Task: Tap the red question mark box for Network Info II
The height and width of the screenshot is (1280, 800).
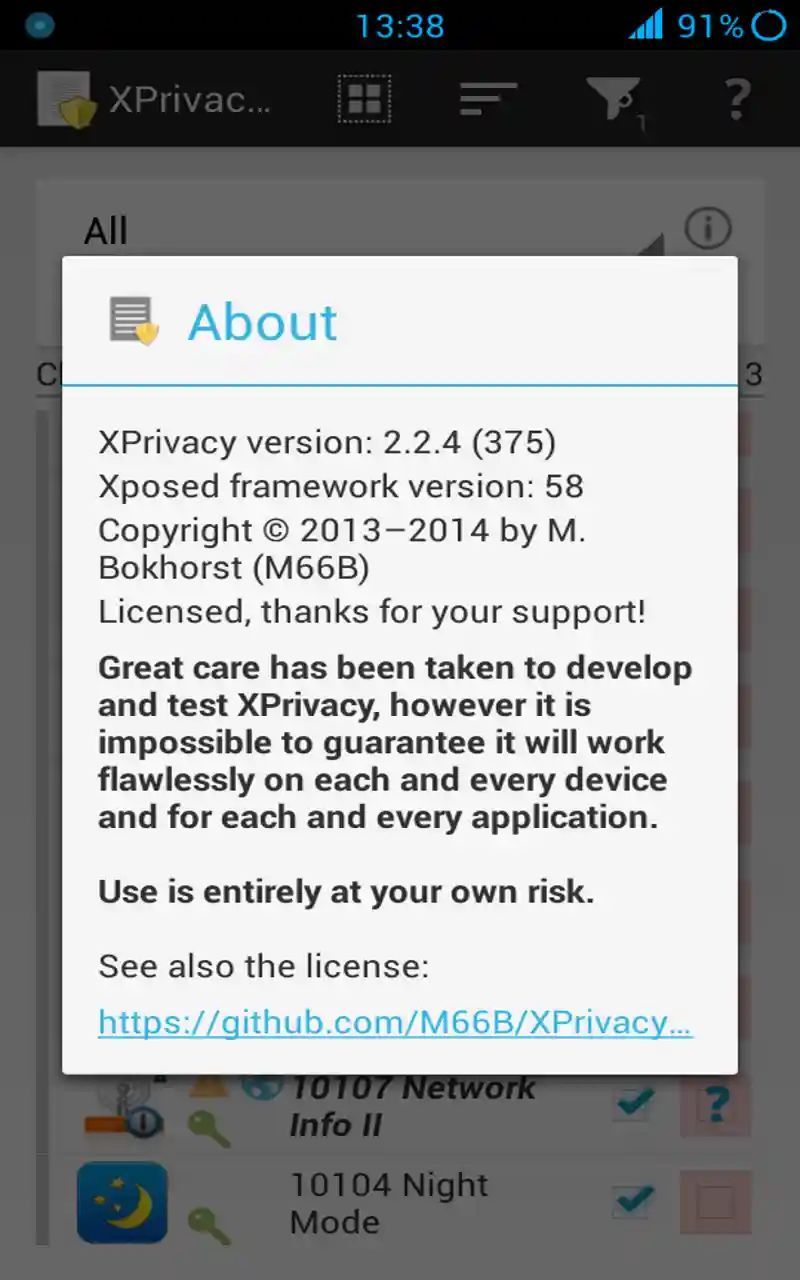Action: point(716,1106)
